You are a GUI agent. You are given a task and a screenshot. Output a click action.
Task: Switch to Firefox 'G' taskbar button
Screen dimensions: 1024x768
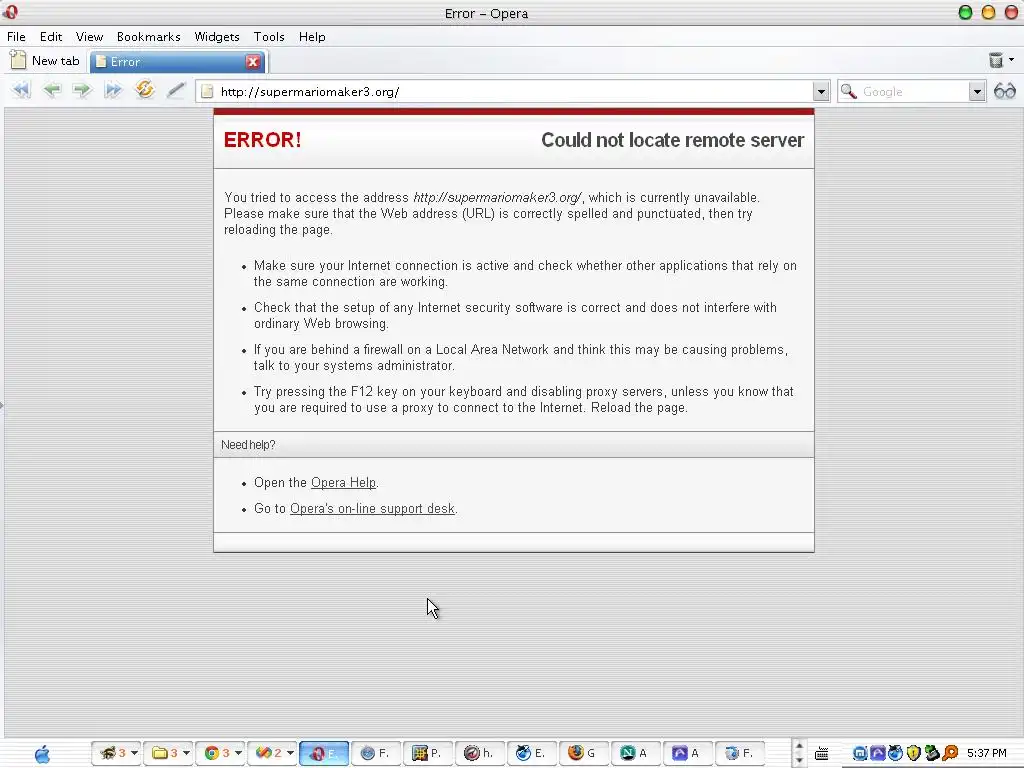[583, 753]
